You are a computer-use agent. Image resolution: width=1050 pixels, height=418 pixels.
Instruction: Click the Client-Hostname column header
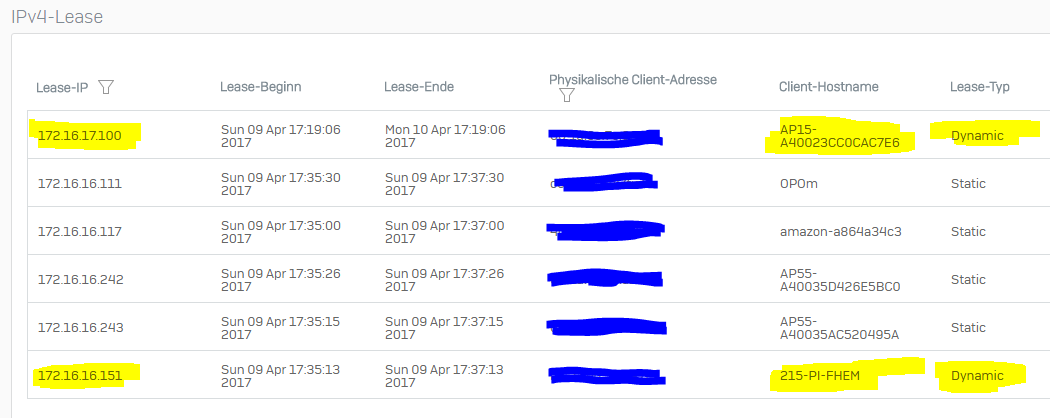pyautogui.click(x=828, y=86)
